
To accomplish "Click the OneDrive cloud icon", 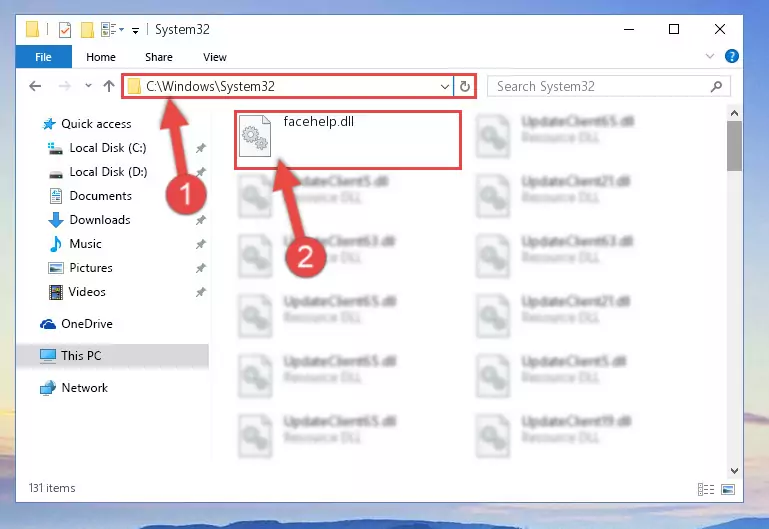I will pyautogui.click(x=48, y=324).
